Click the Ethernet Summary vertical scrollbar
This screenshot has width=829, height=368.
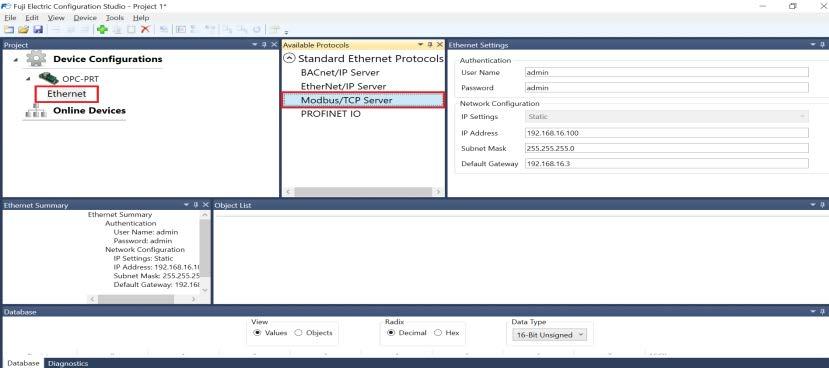[205, 249]
